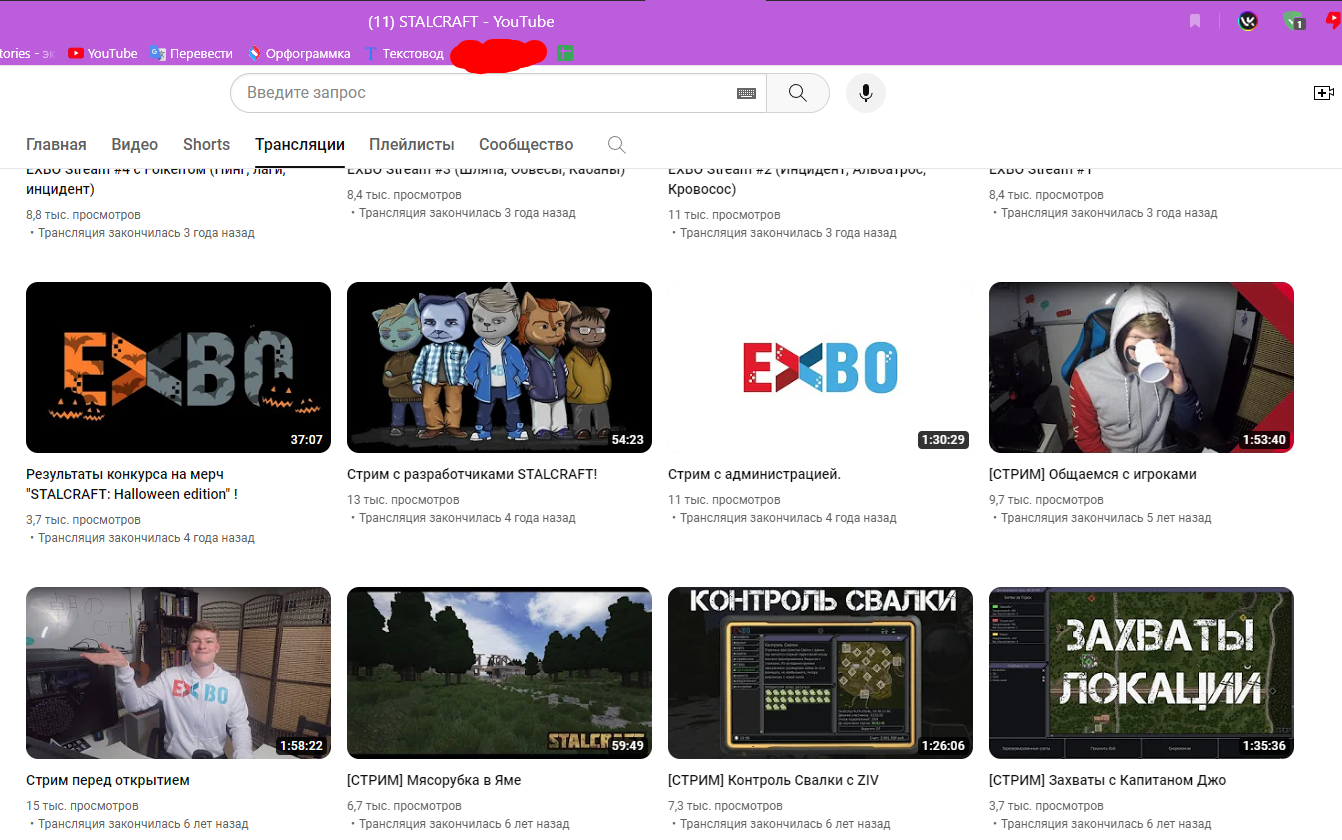This screenshot has height=840, width=1342.
Task: Open Стрим перед открытием title
Action: coord(108,780)
